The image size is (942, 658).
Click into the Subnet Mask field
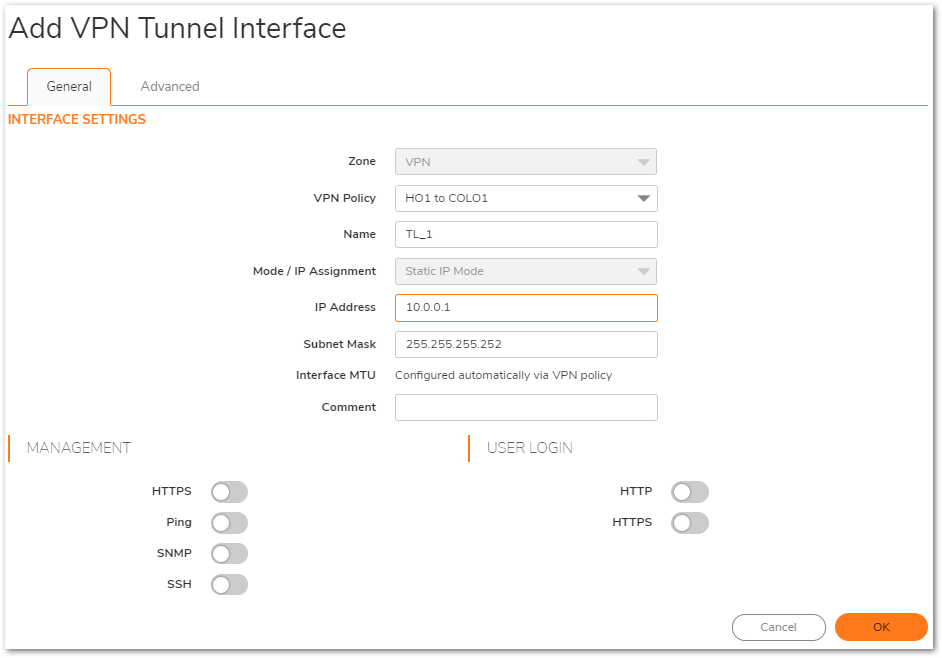tap(525, 344)
